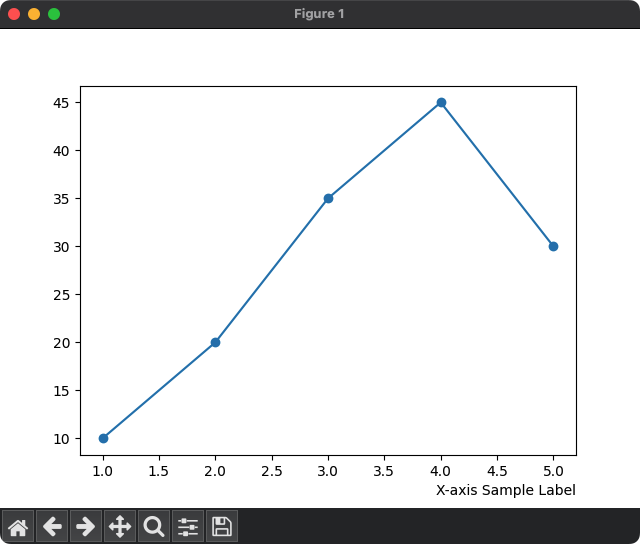Reset the plot with the Home icon
This screenshot has width=640, height=544.
18,526
